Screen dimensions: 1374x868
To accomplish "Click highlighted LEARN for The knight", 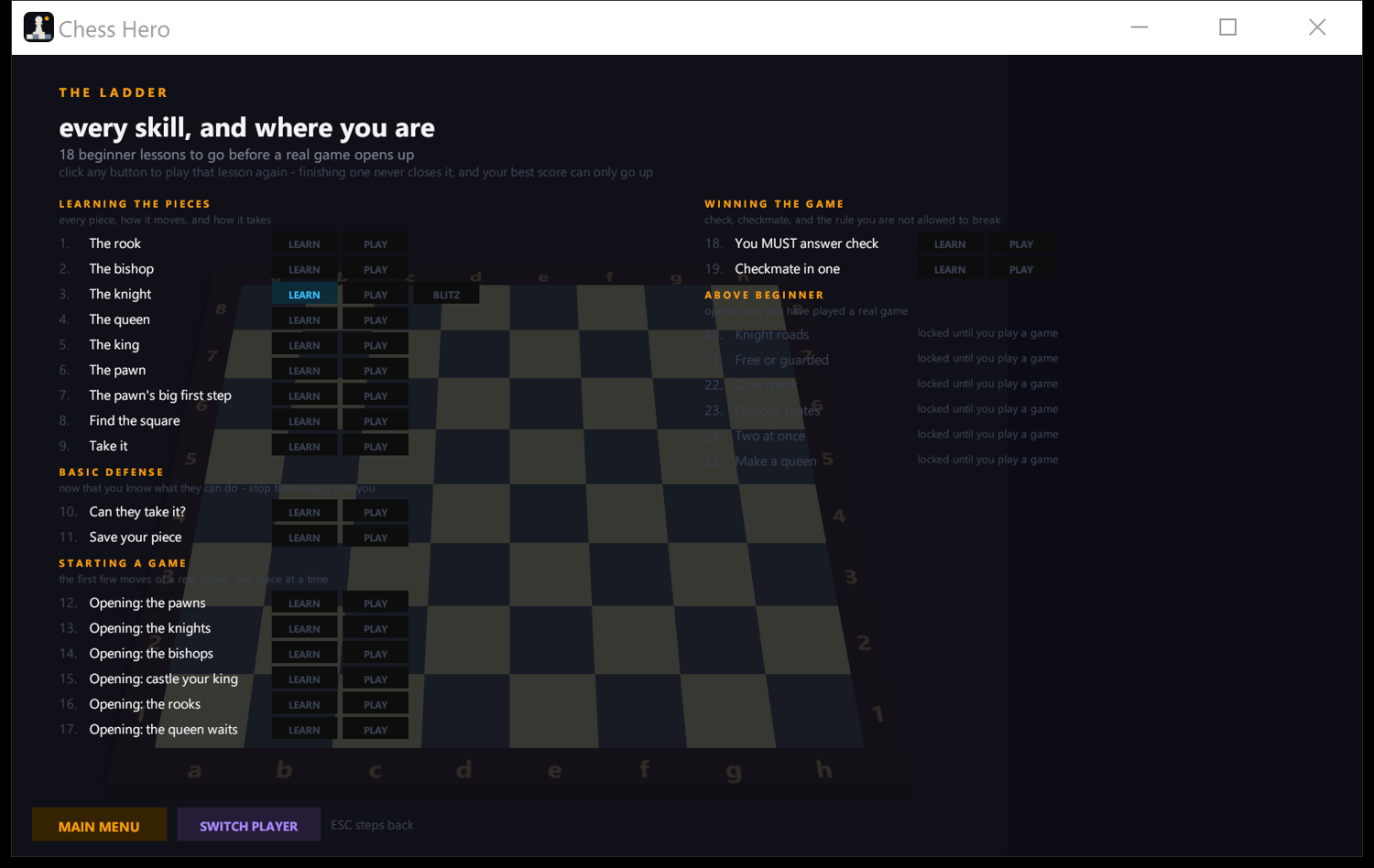I will 304,295.
